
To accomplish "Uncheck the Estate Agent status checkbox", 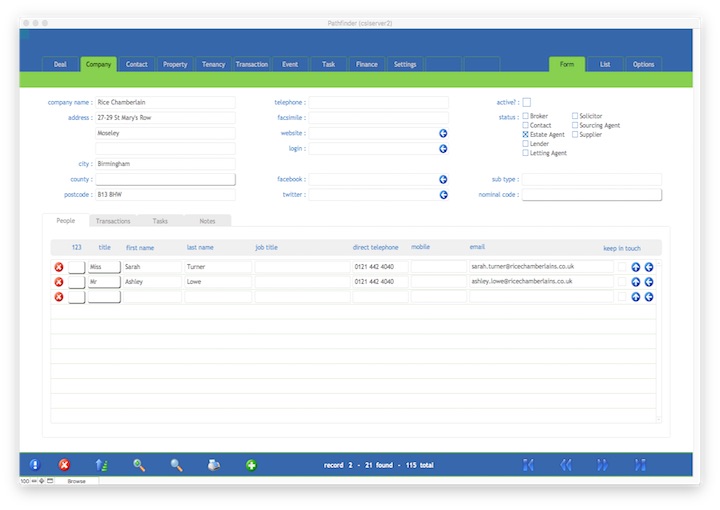I will point(526,134).
